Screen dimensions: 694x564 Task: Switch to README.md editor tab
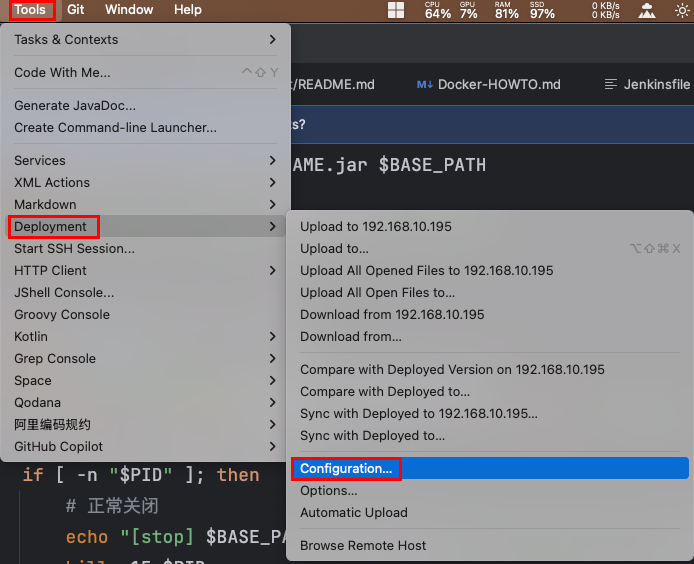click(x=333, y=84)
